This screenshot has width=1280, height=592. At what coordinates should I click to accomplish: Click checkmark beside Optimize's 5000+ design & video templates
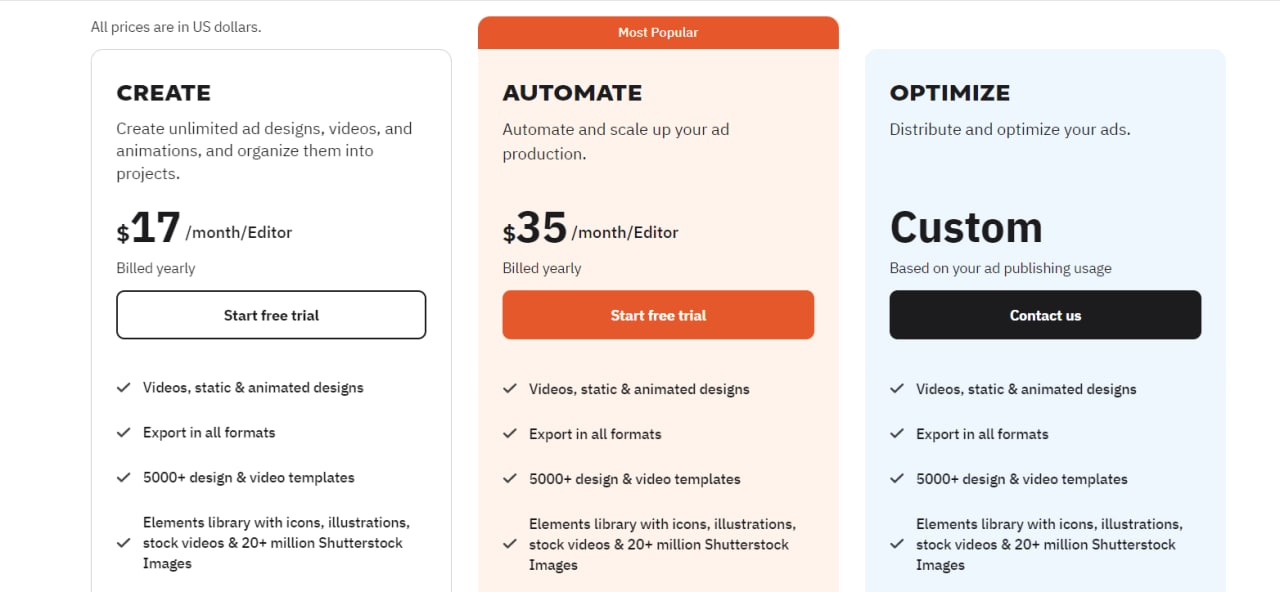pos(897,479)
